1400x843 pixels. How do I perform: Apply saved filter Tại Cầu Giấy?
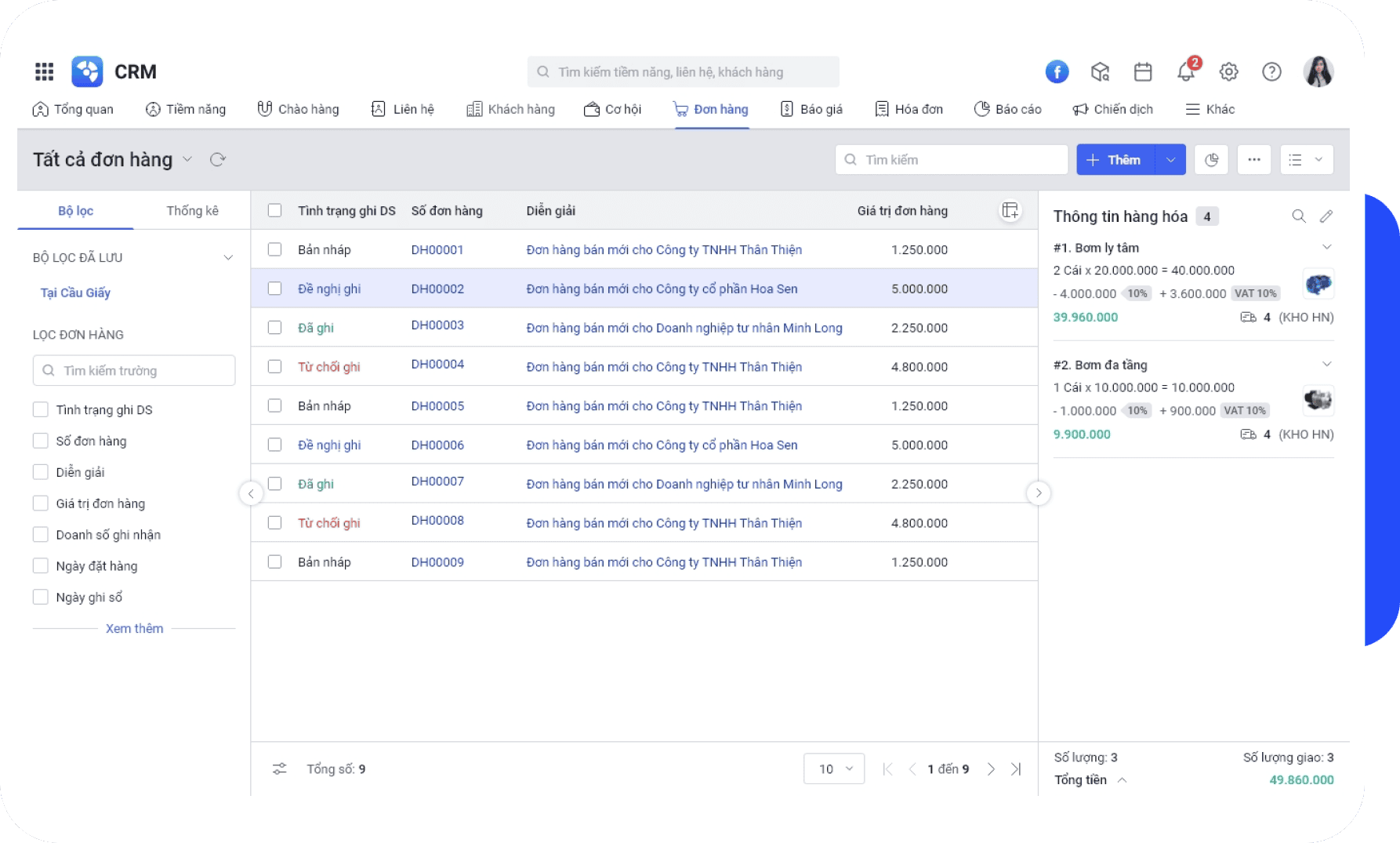click(75, 293)
